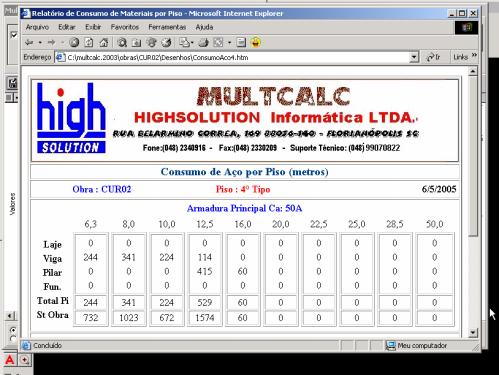This screenshot has height=375, width=499.
Task: Open the Favoritos menu
Action: click(x=125, y=27)
